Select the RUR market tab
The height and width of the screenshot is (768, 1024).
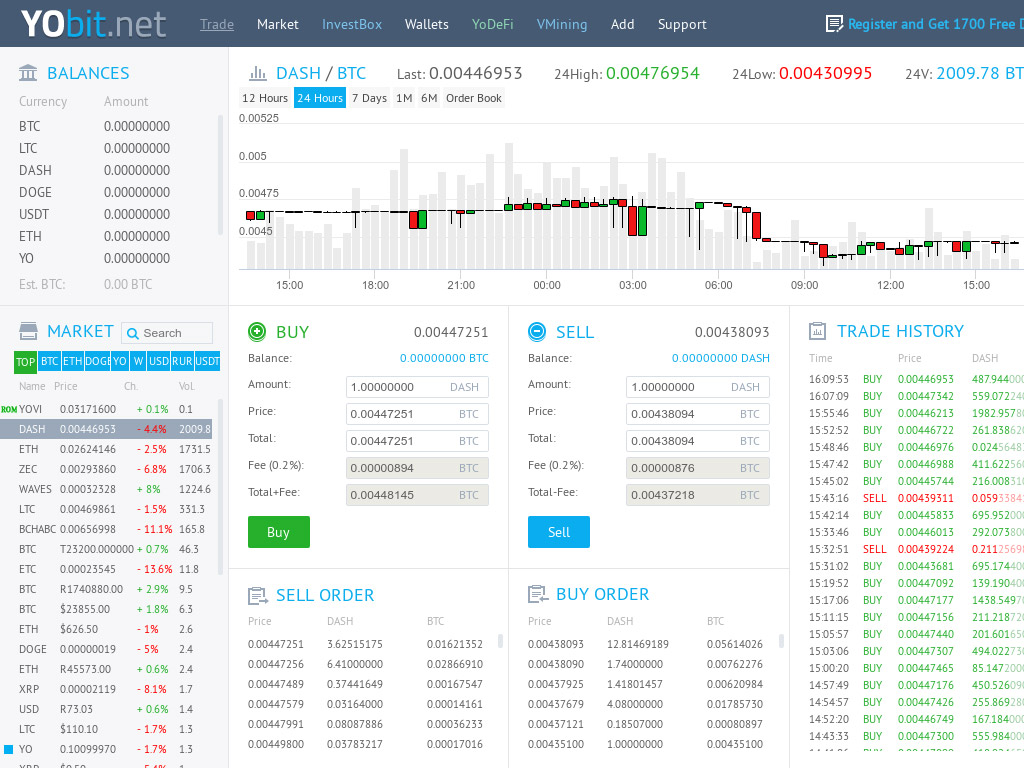tap(182, 362)
